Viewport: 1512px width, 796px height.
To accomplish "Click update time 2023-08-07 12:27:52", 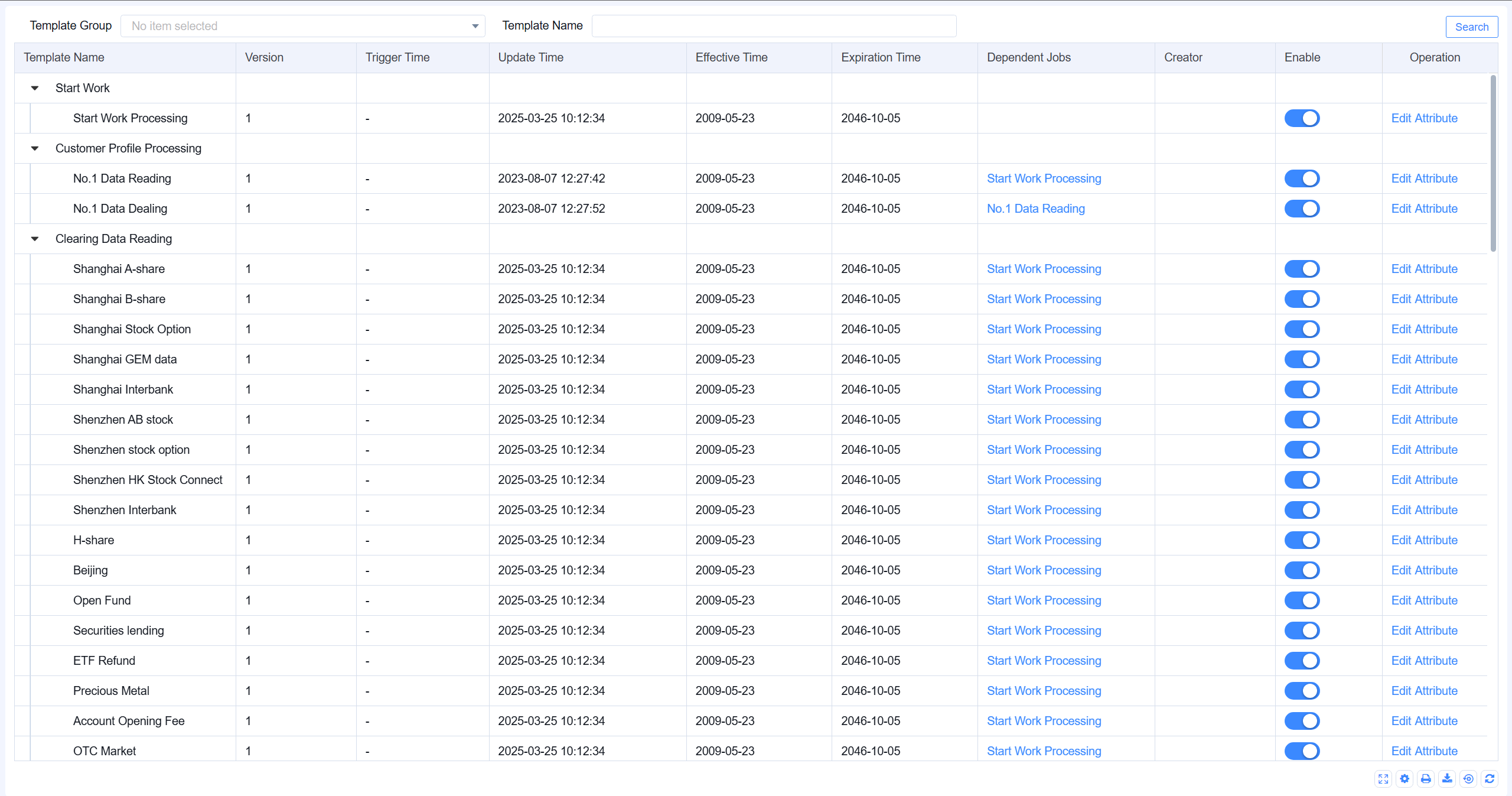I will coord(551,209).
